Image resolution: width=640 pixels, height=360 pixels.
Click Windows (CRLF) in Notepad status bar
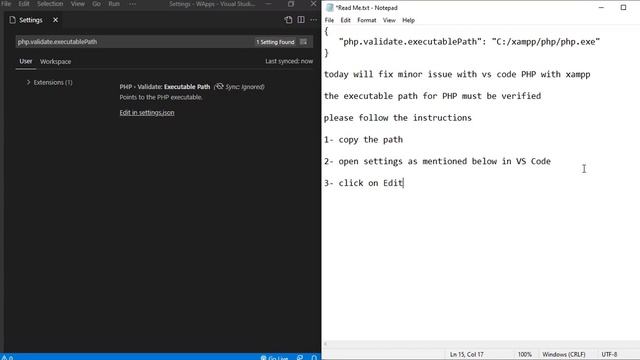[564, 354]
